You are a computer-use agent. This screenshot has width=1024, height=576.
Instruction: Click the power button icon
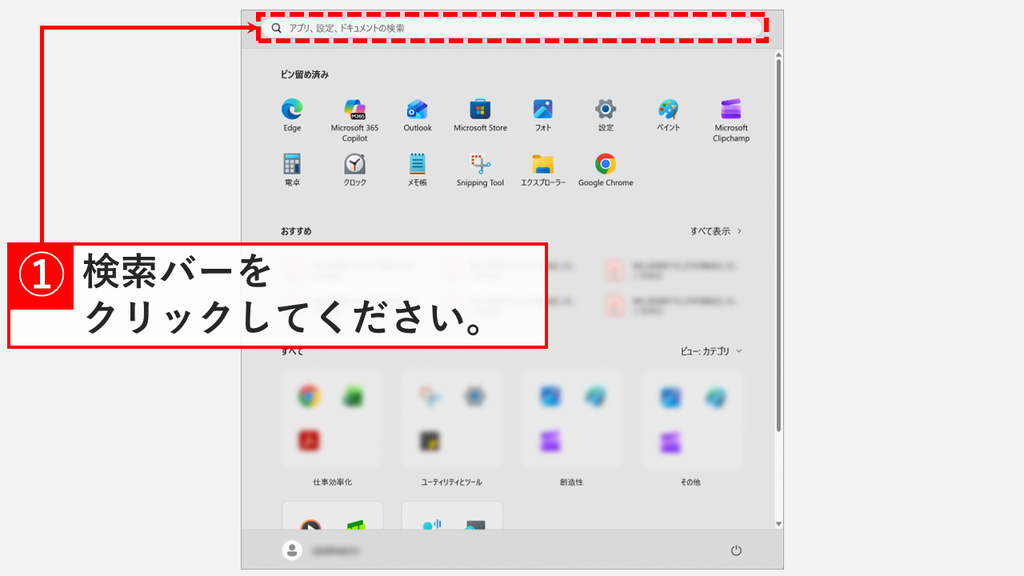736,551
